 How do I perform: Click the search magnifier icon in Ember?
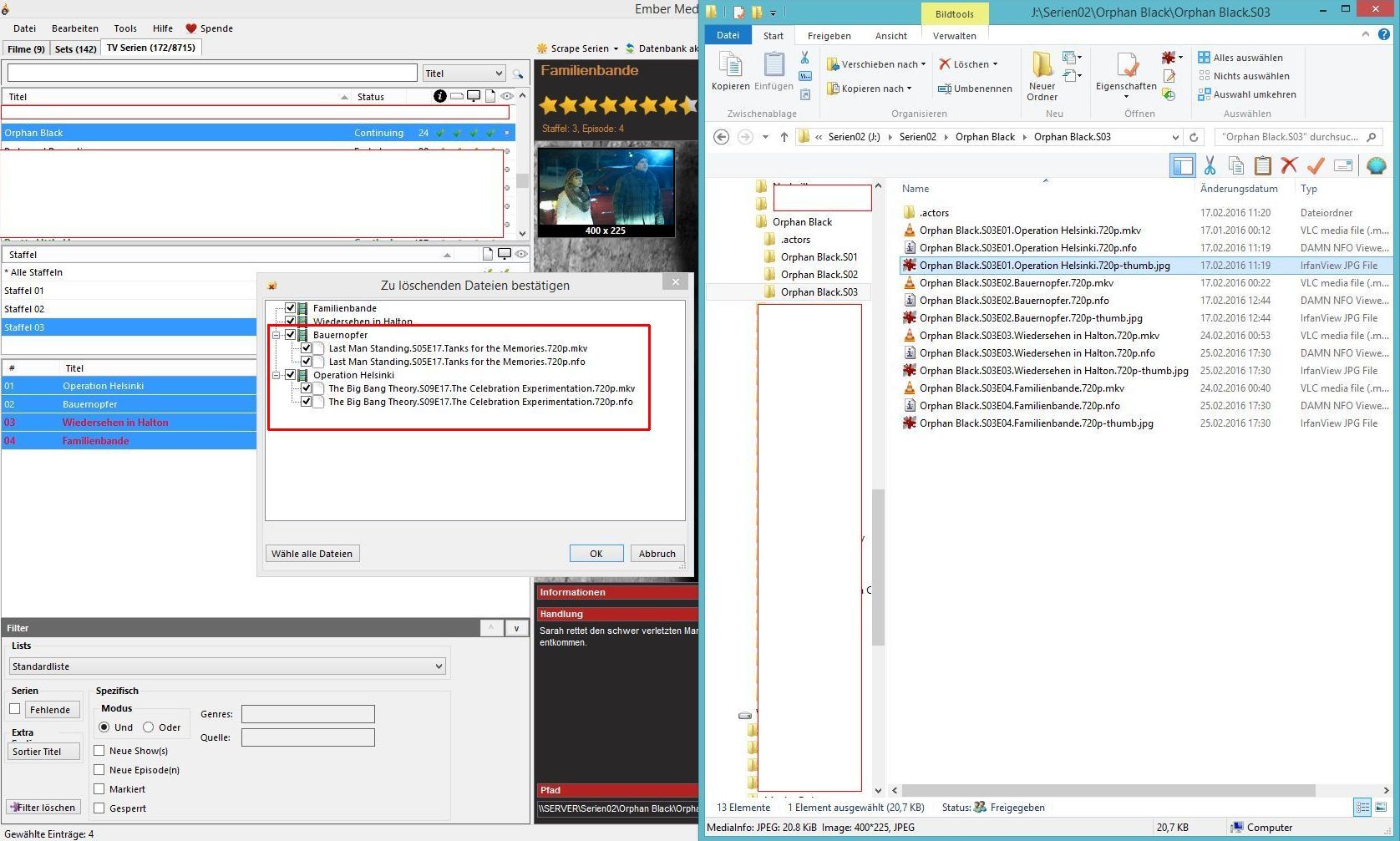(x=518, y=73)
